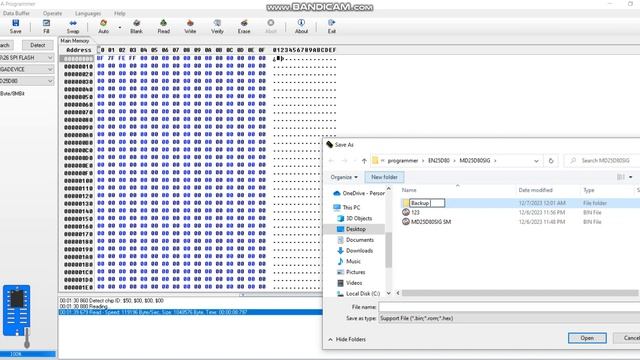
Task: Select address row 00000100
Action: coord(78,180)
